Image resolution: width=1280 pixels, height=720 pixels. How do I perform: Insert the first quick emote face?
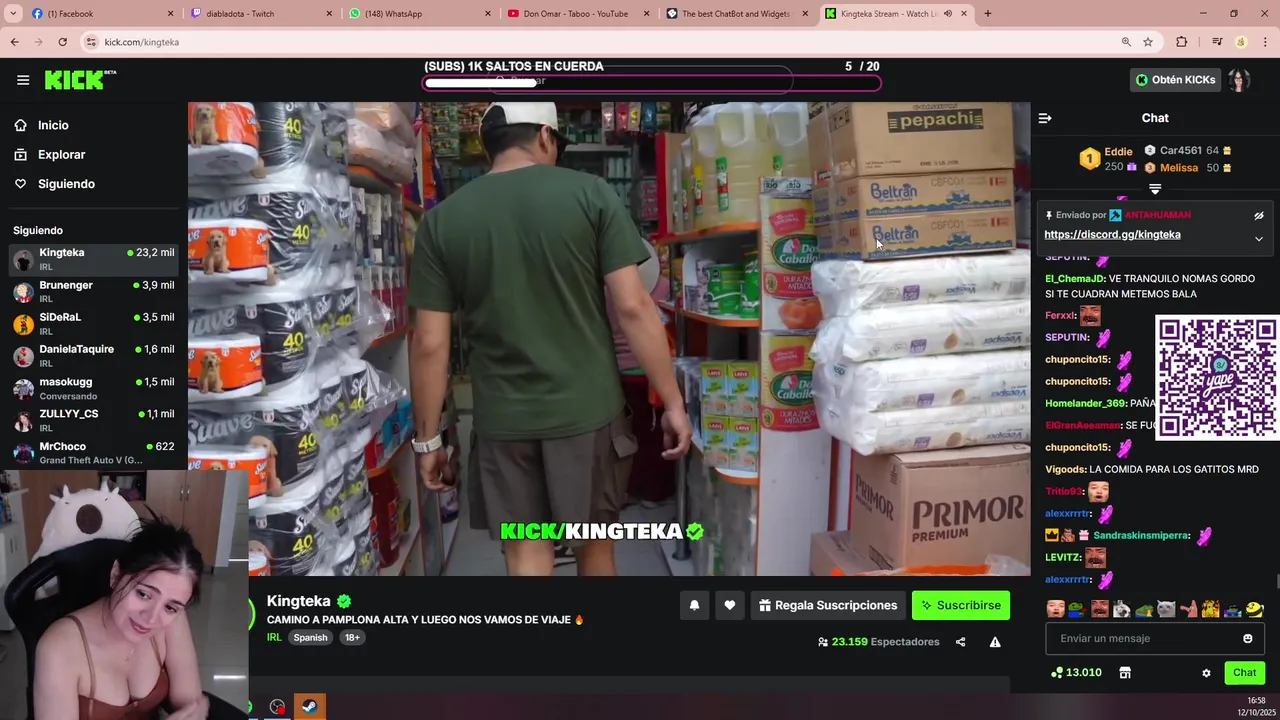tap(1055, 609)
